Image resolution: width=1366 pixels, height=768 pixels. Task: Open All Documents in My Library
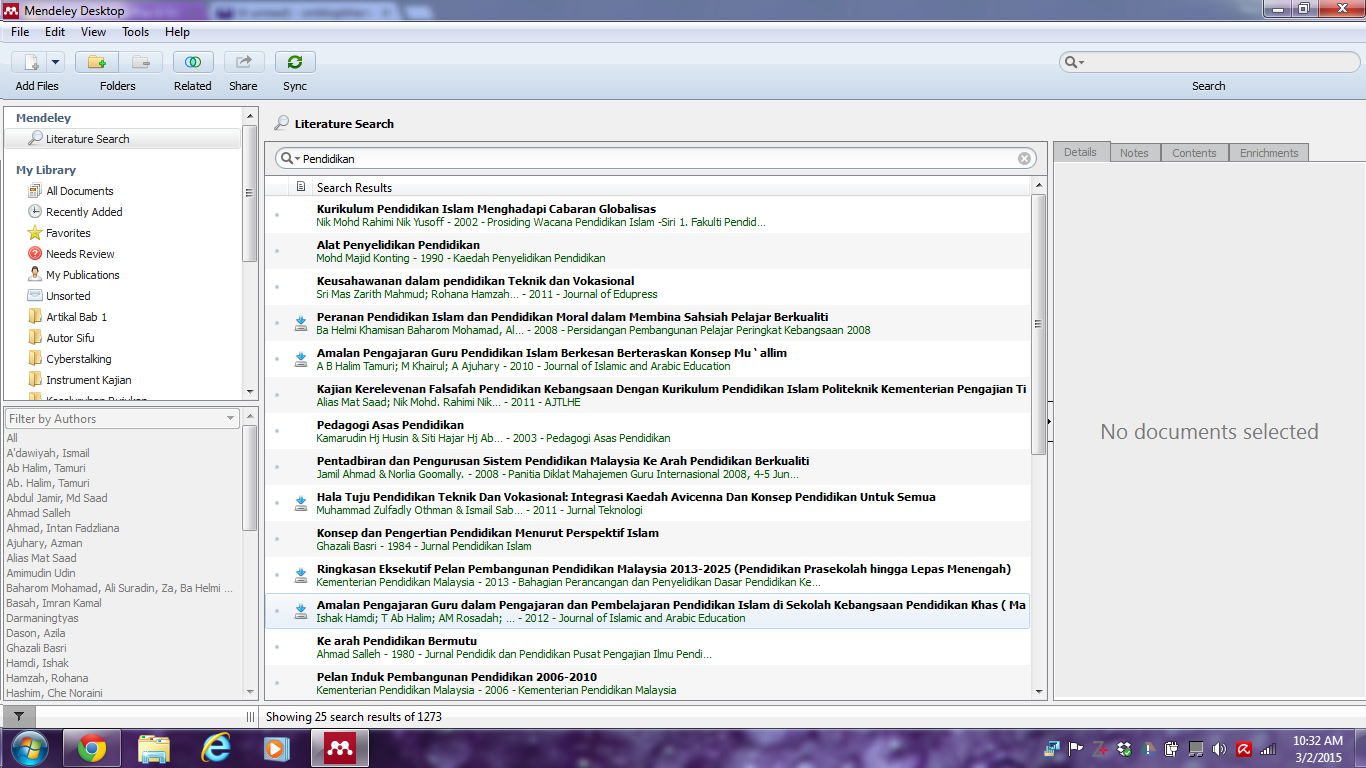pos(80,191)
